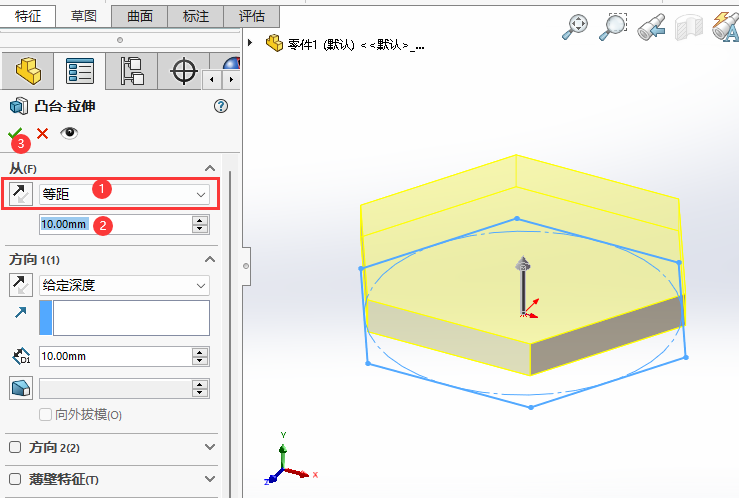Decrease D1 depth with down spinner
739x498 pixels.
coord(200,361)
